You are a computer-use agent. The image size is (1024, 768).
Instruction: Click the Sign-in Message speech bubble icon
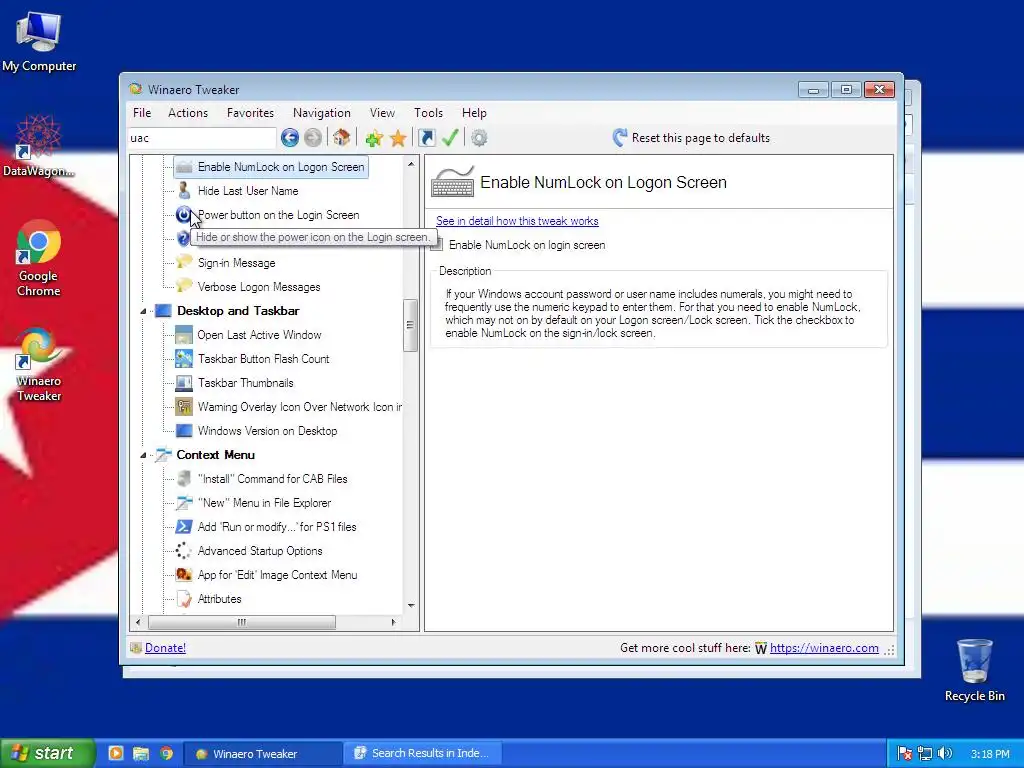coord(184,263)
